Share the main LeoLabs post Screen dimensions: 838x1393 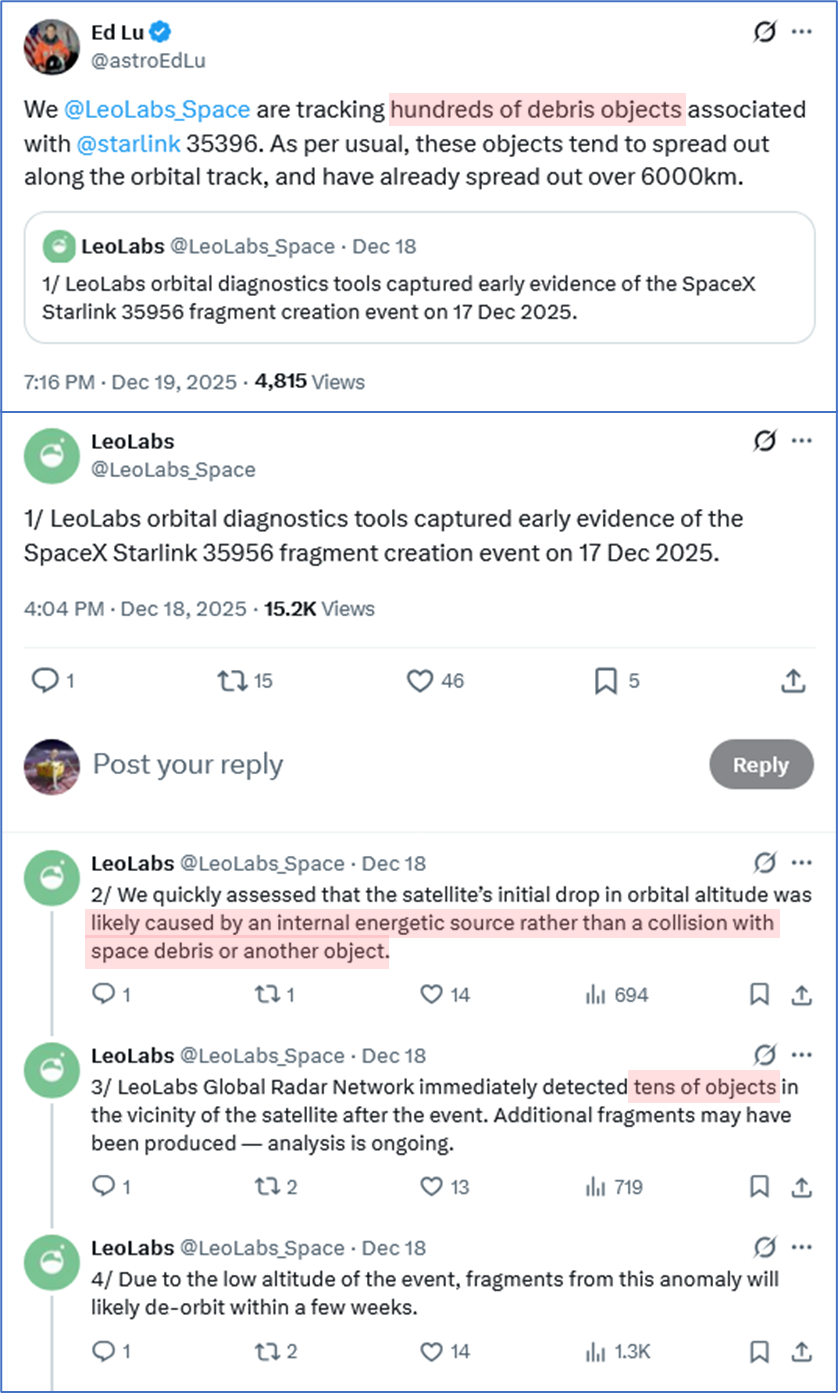[792, 681]
